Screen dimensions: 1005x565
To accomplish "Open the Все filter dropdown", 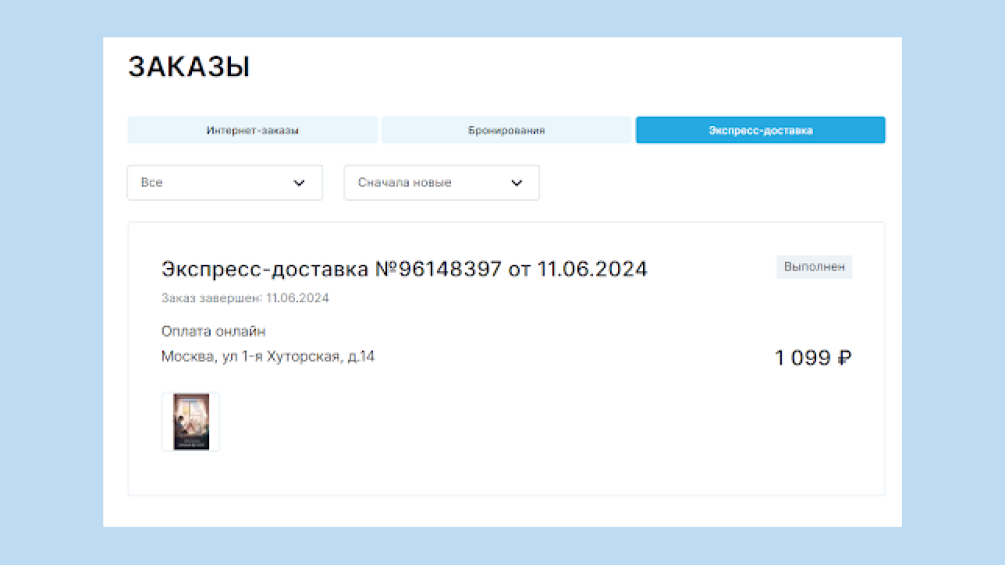I will click(x=224, y=183).
